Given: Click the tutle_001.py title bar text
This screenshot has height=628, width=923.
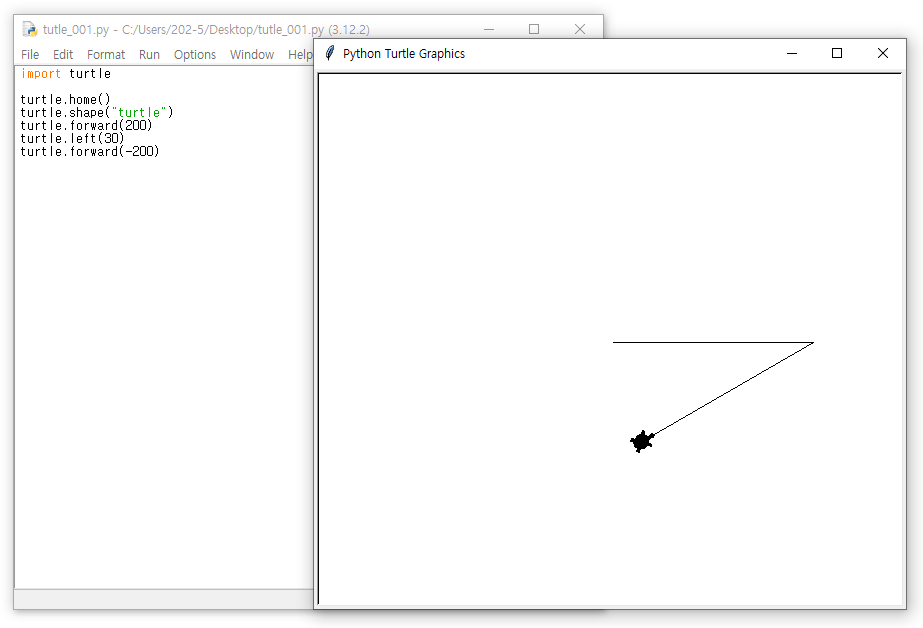Looking at the screenshot, I should (x=206, y=29).
